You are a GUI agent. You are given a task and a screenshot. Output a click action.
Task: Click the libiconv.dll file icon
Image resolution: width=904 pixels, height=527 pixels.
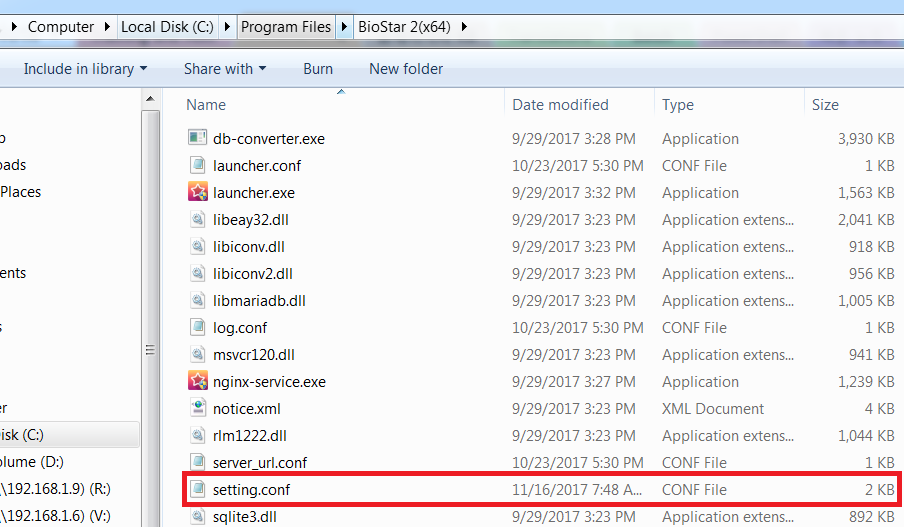[x=197, y=246]
